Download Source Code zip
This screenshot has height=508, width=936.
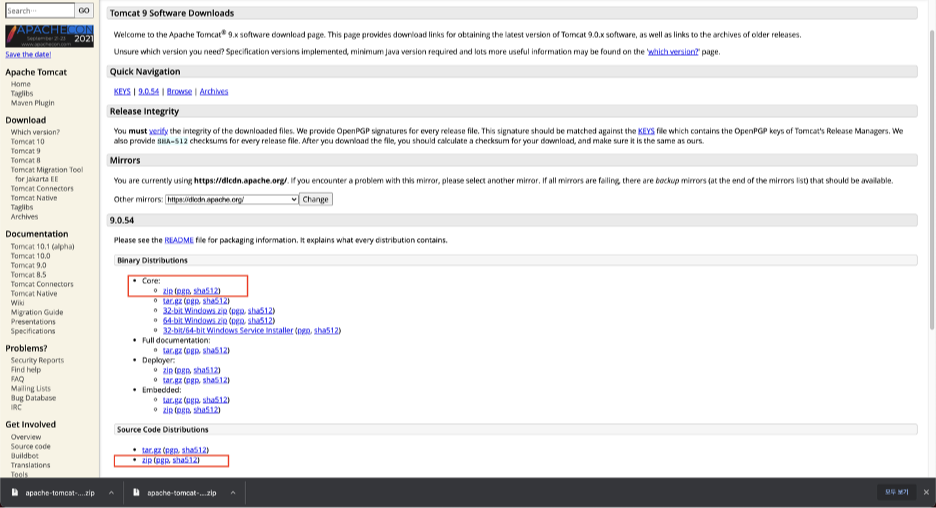click(147, 460)
